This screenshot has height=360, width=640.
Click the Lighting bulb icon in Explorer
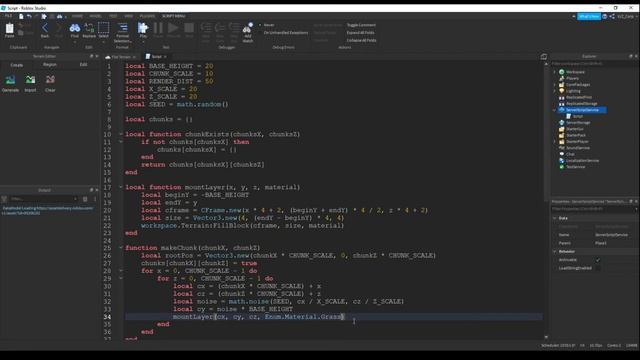click(x=562, y=91)
